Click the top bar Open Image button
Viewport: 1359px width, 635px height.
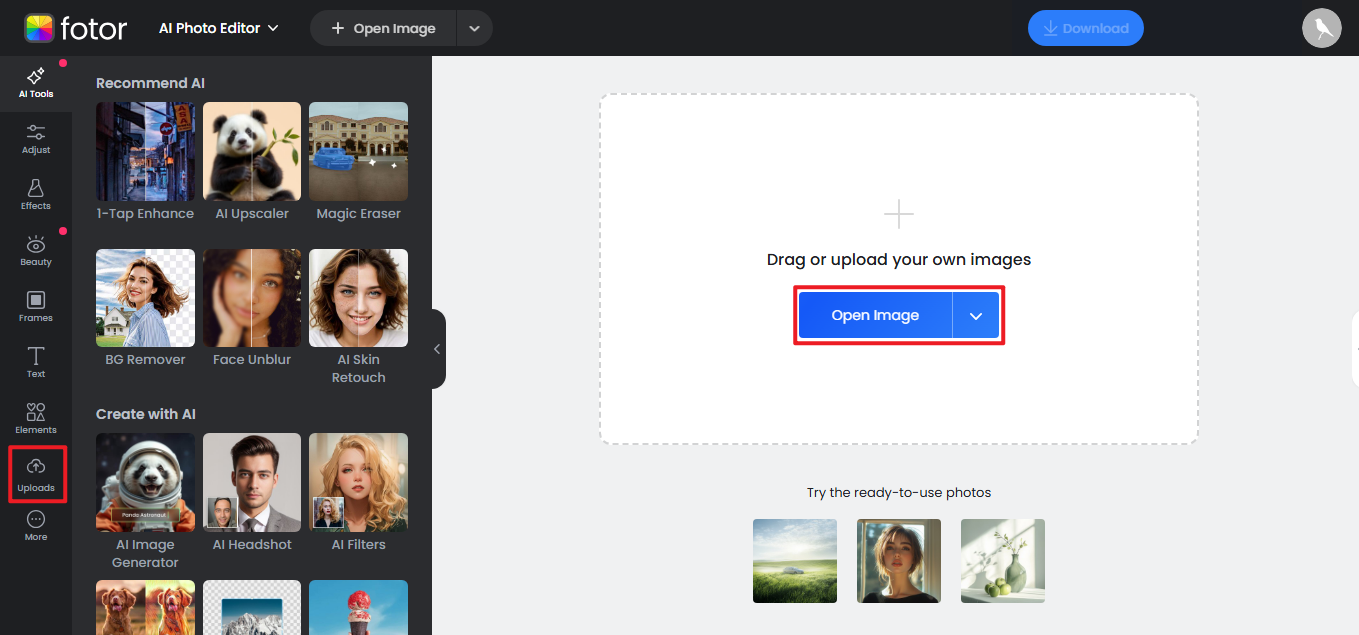(383, 28)
